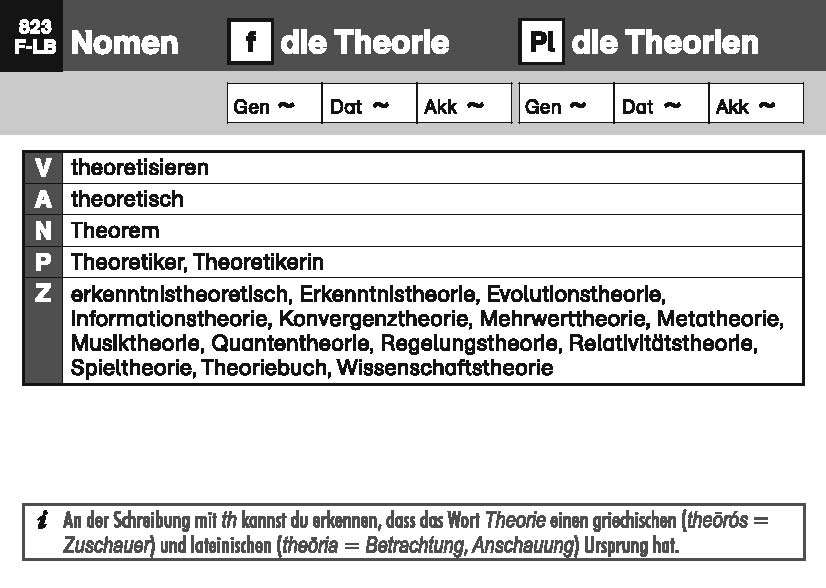Viewport: 826px width, 588px height.
Task: Click the singular 'Dat ~' cell
Action: 369,104
